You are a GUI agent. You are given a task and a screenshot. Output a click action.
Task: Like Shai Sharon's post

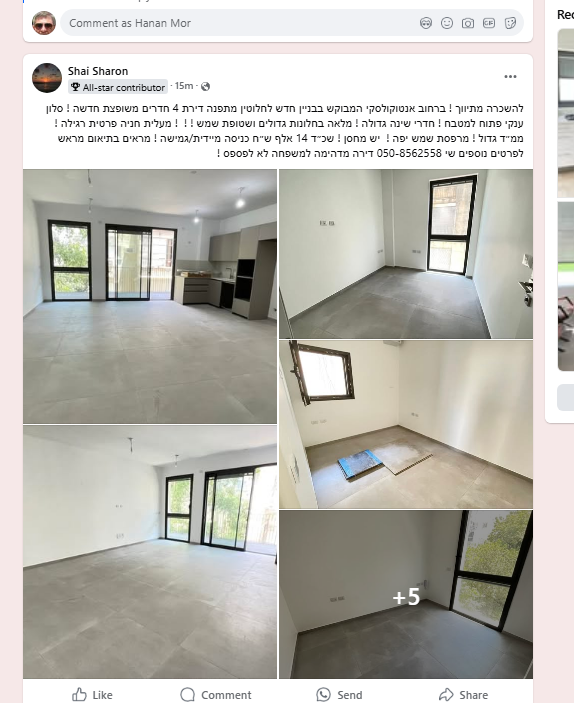(92, 694)
